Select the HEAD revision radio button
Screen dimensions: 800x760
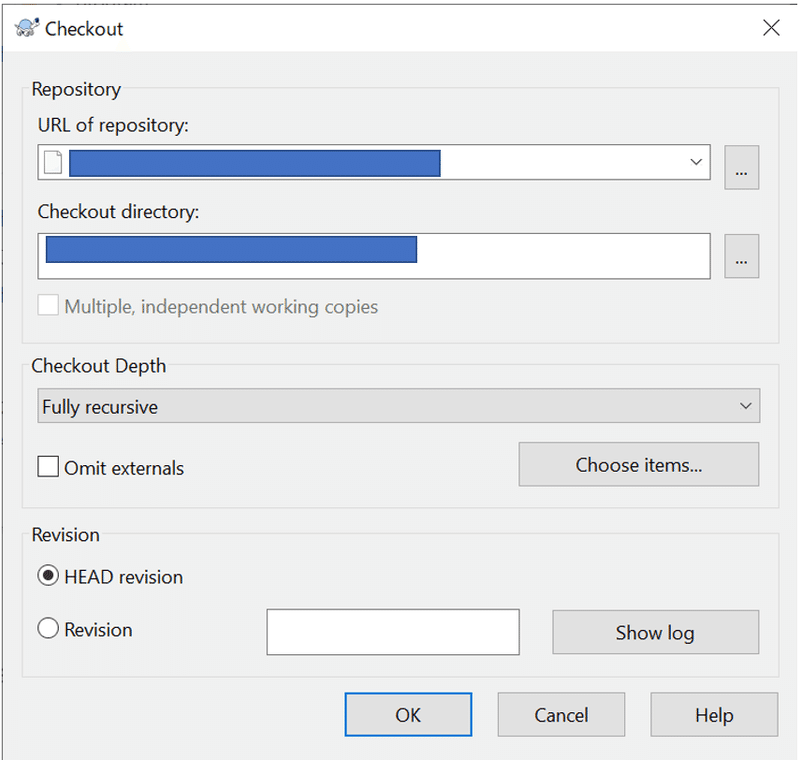point(48,577)
